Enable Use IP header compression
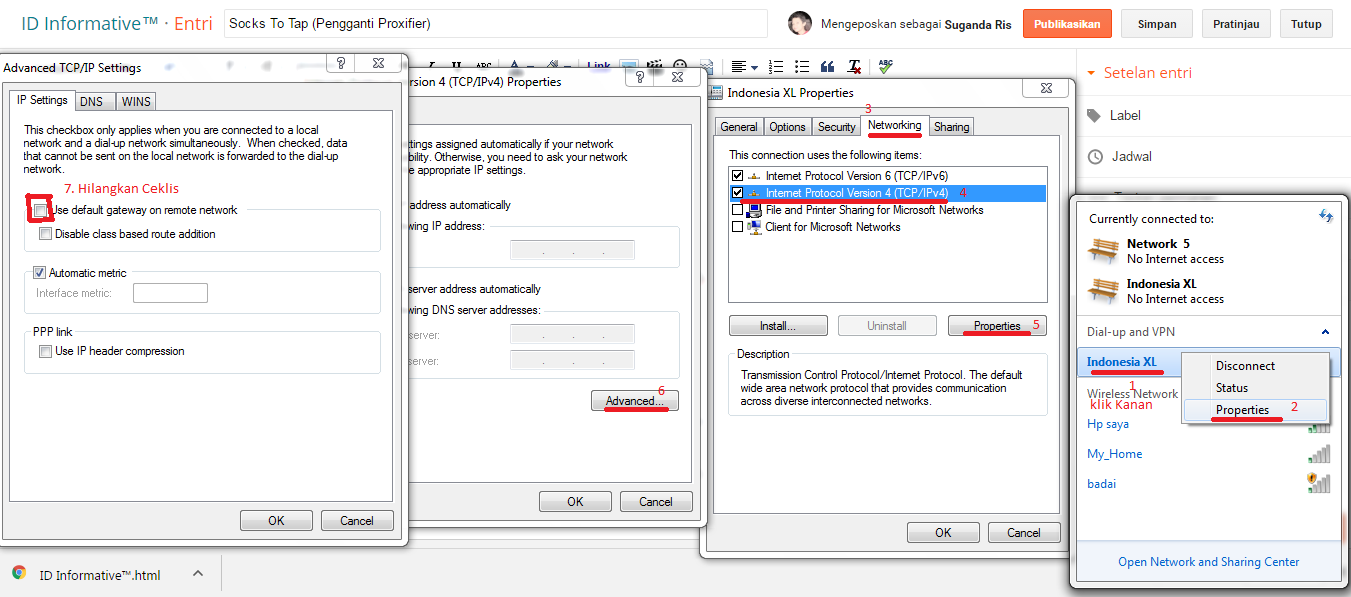1351x597 pixels. [x=46, y=351]
